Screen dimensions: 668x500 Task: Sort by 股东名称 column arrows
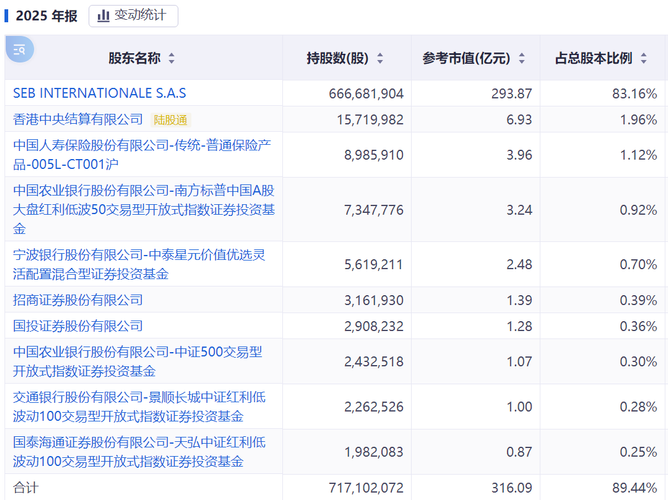(171, 58)
